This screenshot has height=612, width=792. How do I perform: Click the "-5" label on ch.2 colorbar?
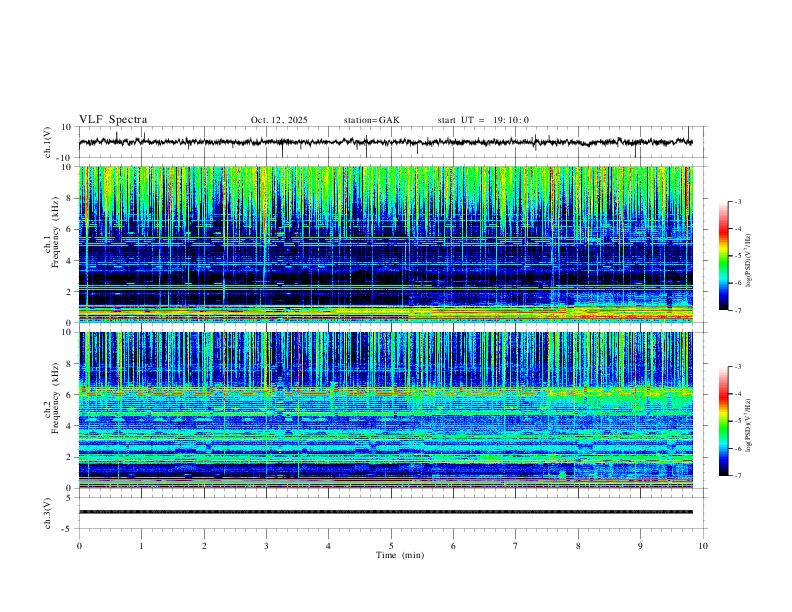(x=737, y=421)
